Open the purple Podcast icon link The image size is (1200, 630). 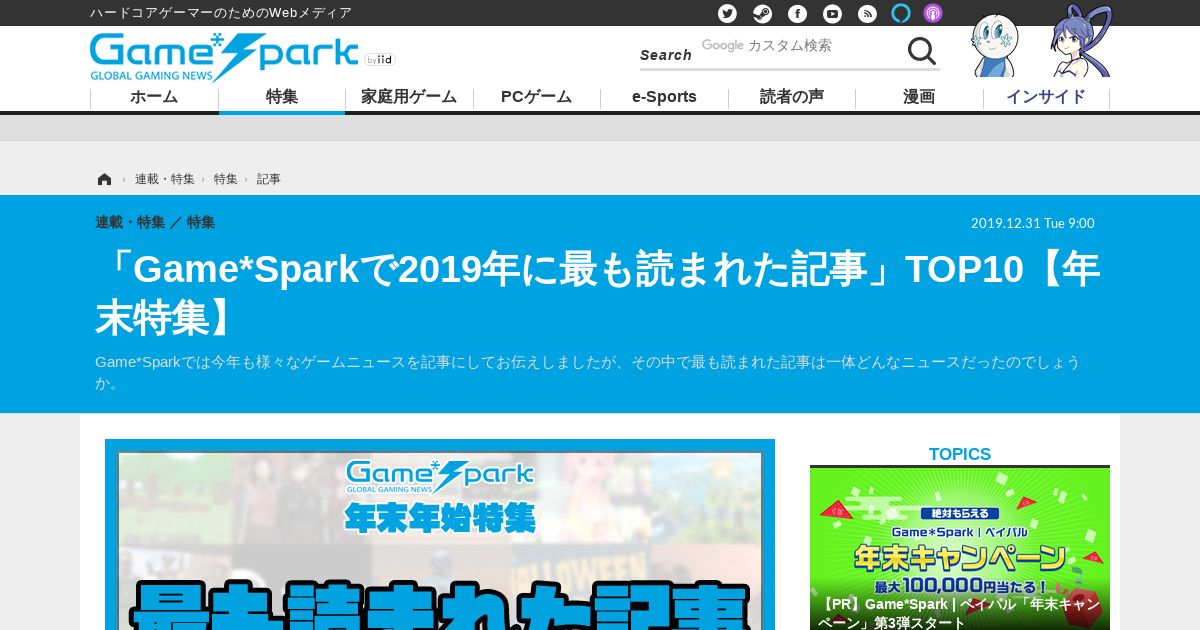(x=932, y=13)
